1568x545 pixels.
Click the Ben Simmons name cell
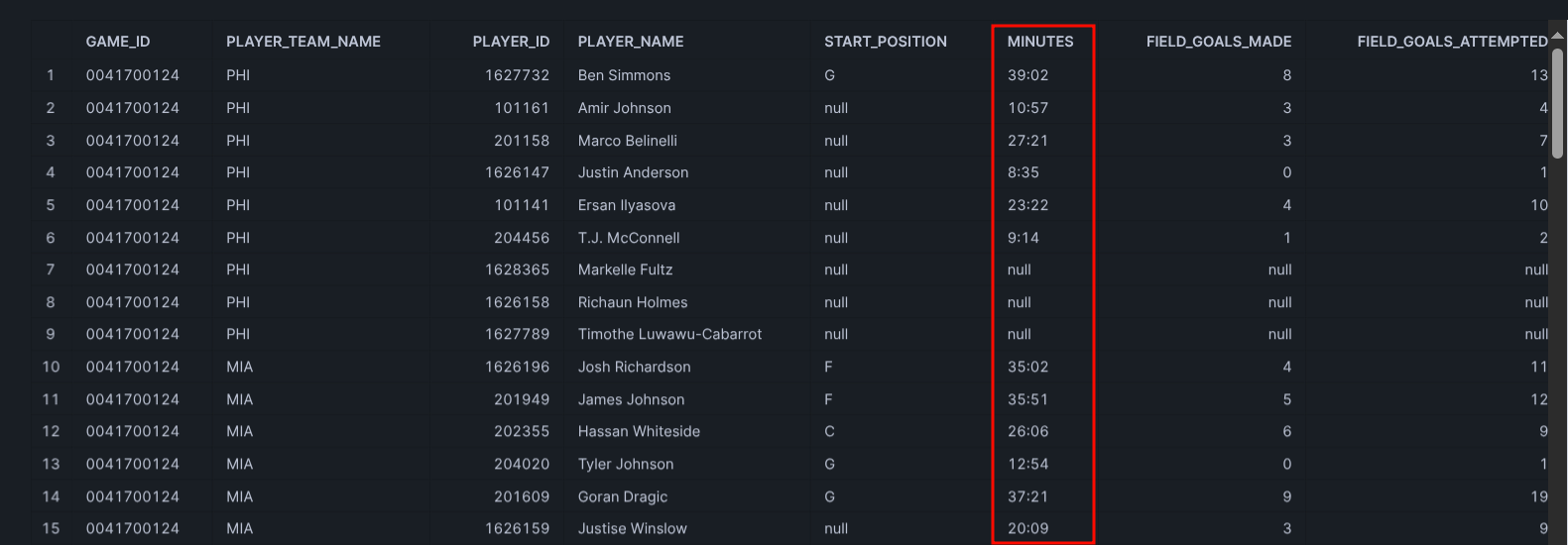624,75
